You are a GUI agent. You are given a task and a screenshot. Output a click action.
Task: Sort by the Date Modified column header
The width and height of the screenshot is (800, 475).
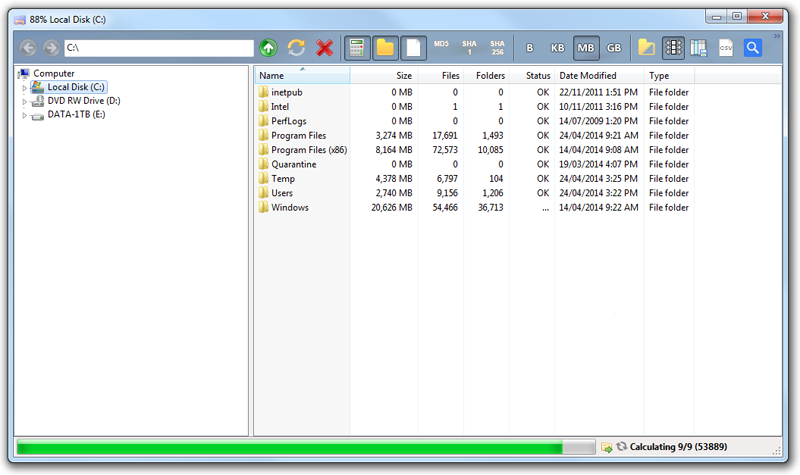click(x=598, y=76)
